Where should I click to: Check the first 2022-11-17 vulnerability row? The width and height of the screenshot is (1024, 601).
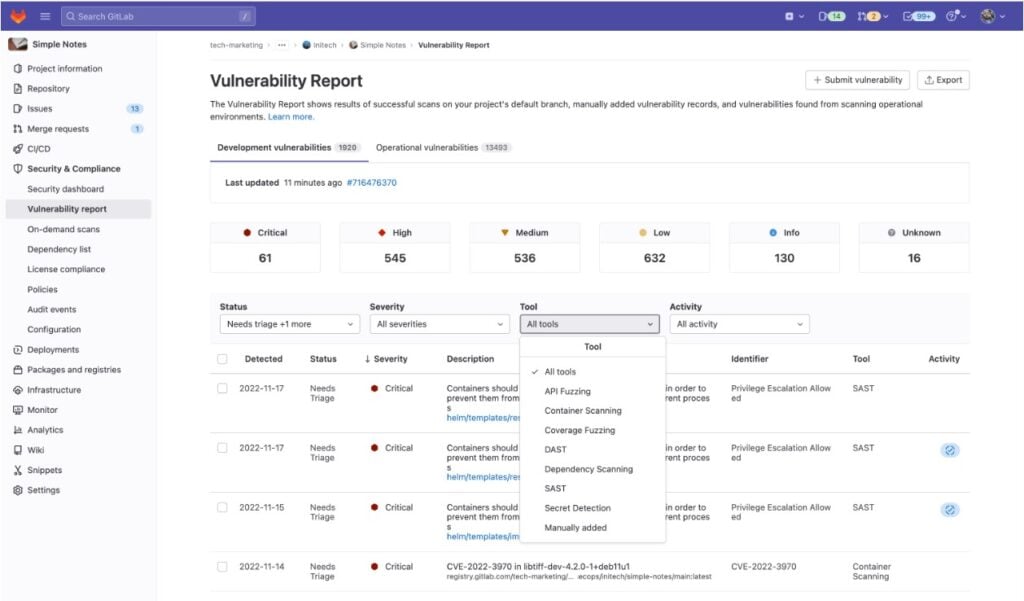pos(222,389)
